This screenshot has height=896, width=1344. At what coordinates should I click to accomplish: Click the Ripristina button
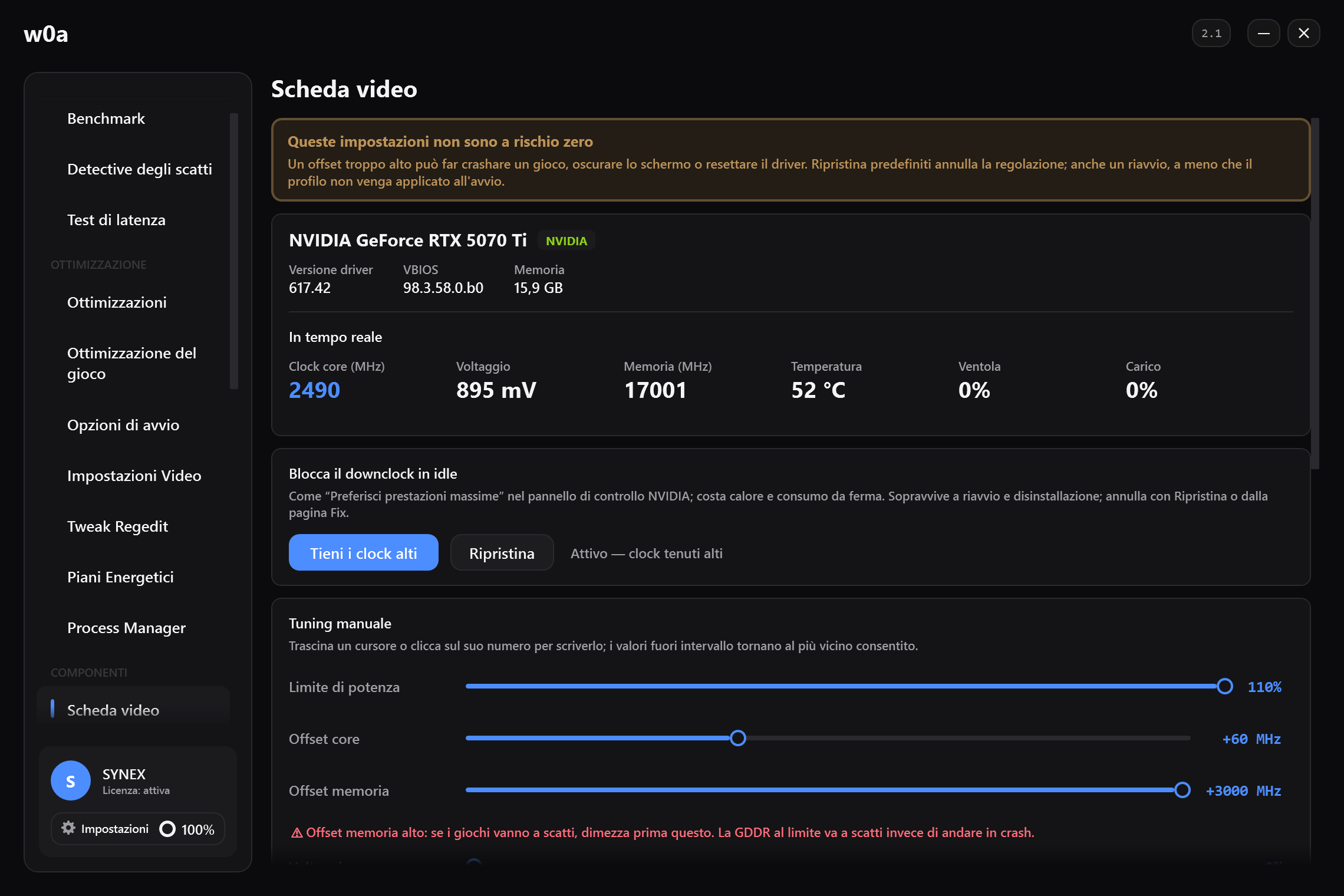[x=502, y=553]
